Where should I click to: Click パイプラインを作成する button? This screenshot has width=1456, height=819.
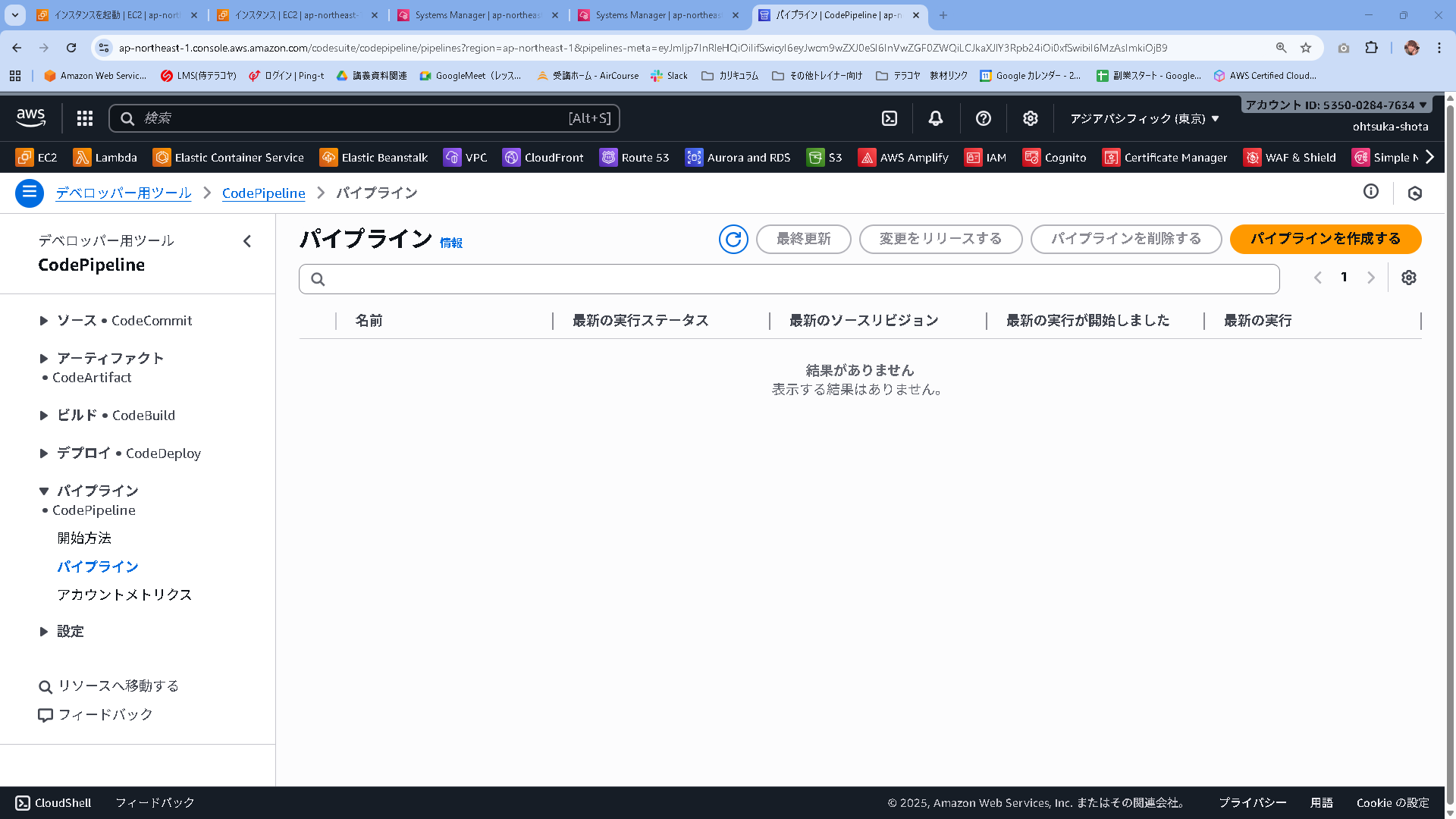click(x=1326, y=238)
